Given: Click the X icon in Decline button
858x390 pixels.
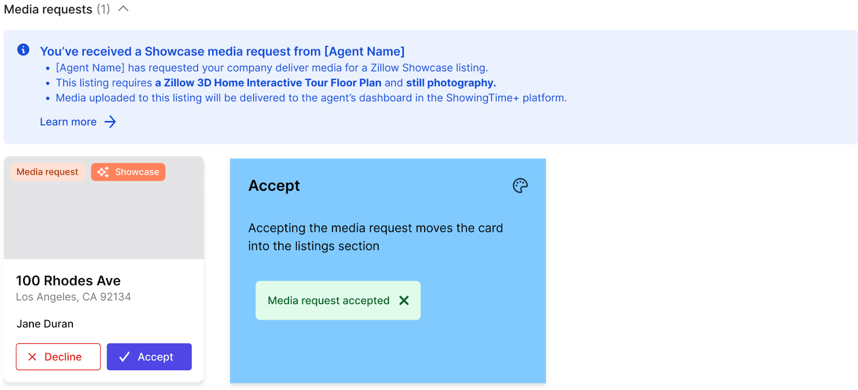Looking at the screenshot, I should (32, 357).
